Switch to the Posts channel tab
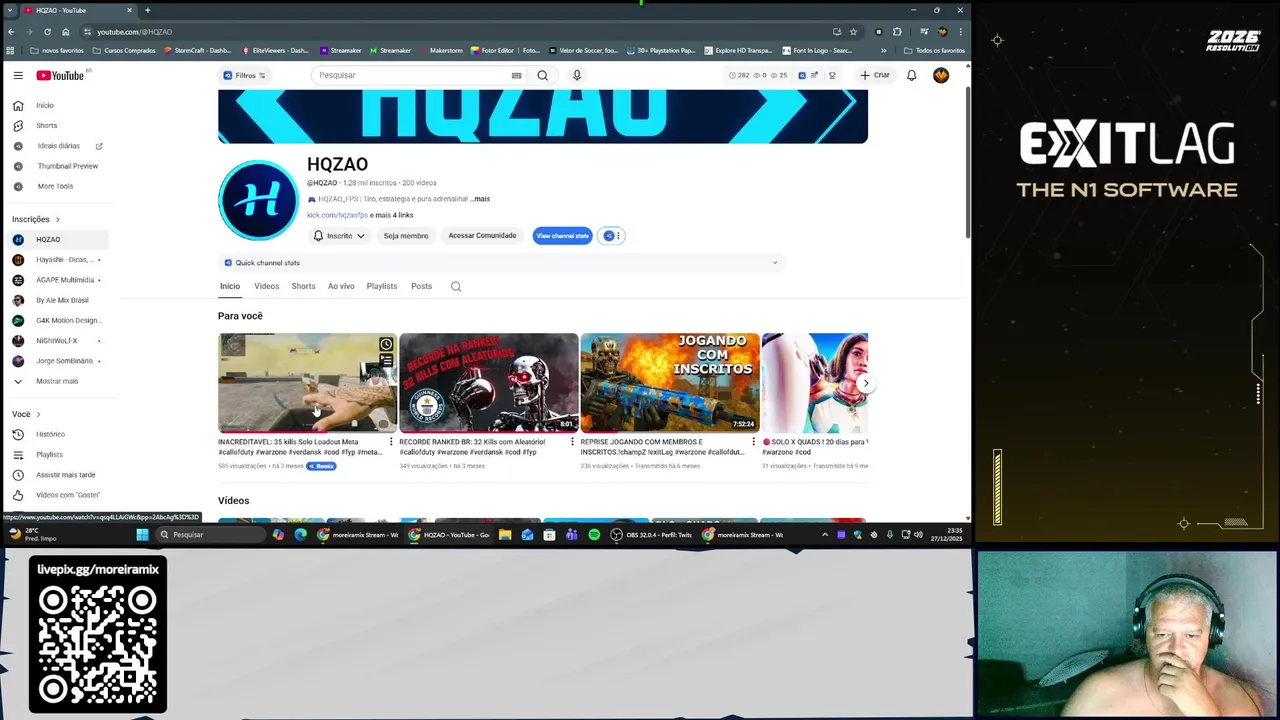Screen dimensions: 1280x720 tap(421, 286)
